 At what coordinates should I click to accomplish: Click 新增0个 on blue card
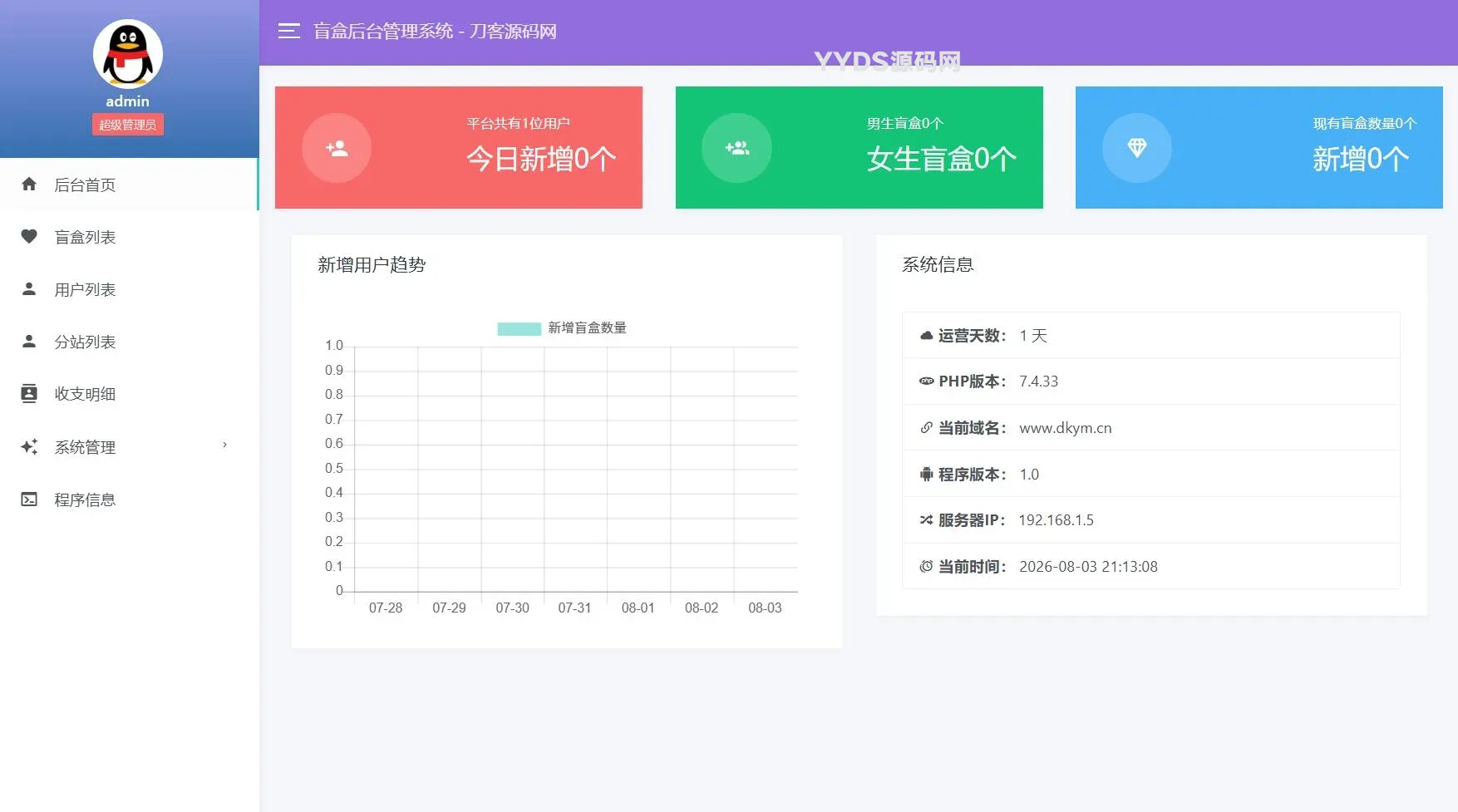pyautogui.click(x=1361, y=159)
